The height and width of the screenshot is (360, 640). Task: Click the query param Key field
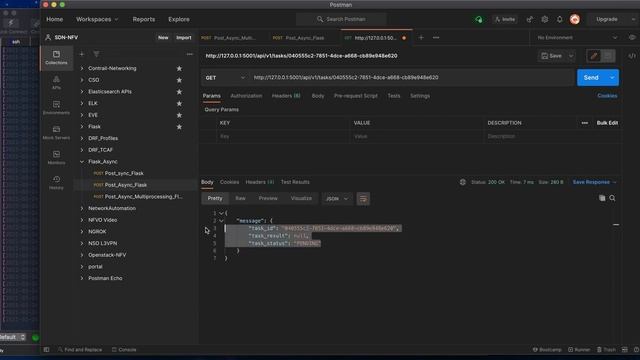282,136
